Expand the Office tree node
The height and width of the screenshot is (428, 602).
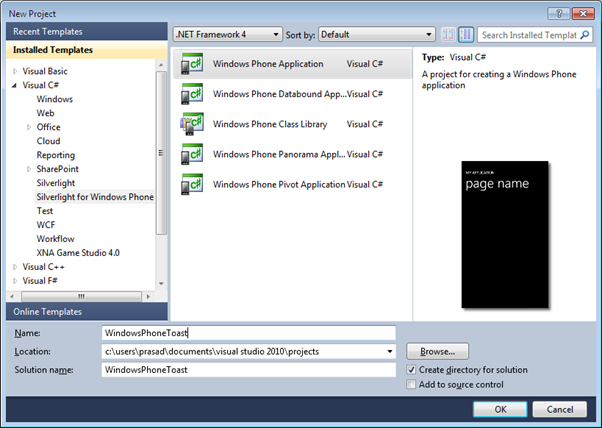pyautogui.click(x=29, y=127)
